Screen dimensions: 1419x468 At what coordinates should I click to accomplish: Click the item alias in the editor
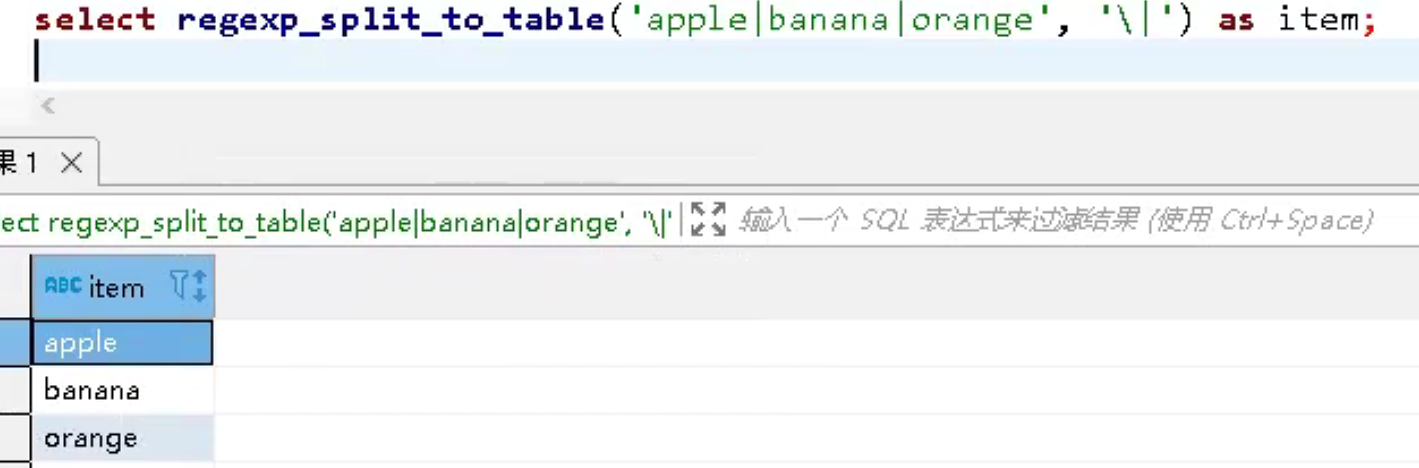[x=1319, y=20]
